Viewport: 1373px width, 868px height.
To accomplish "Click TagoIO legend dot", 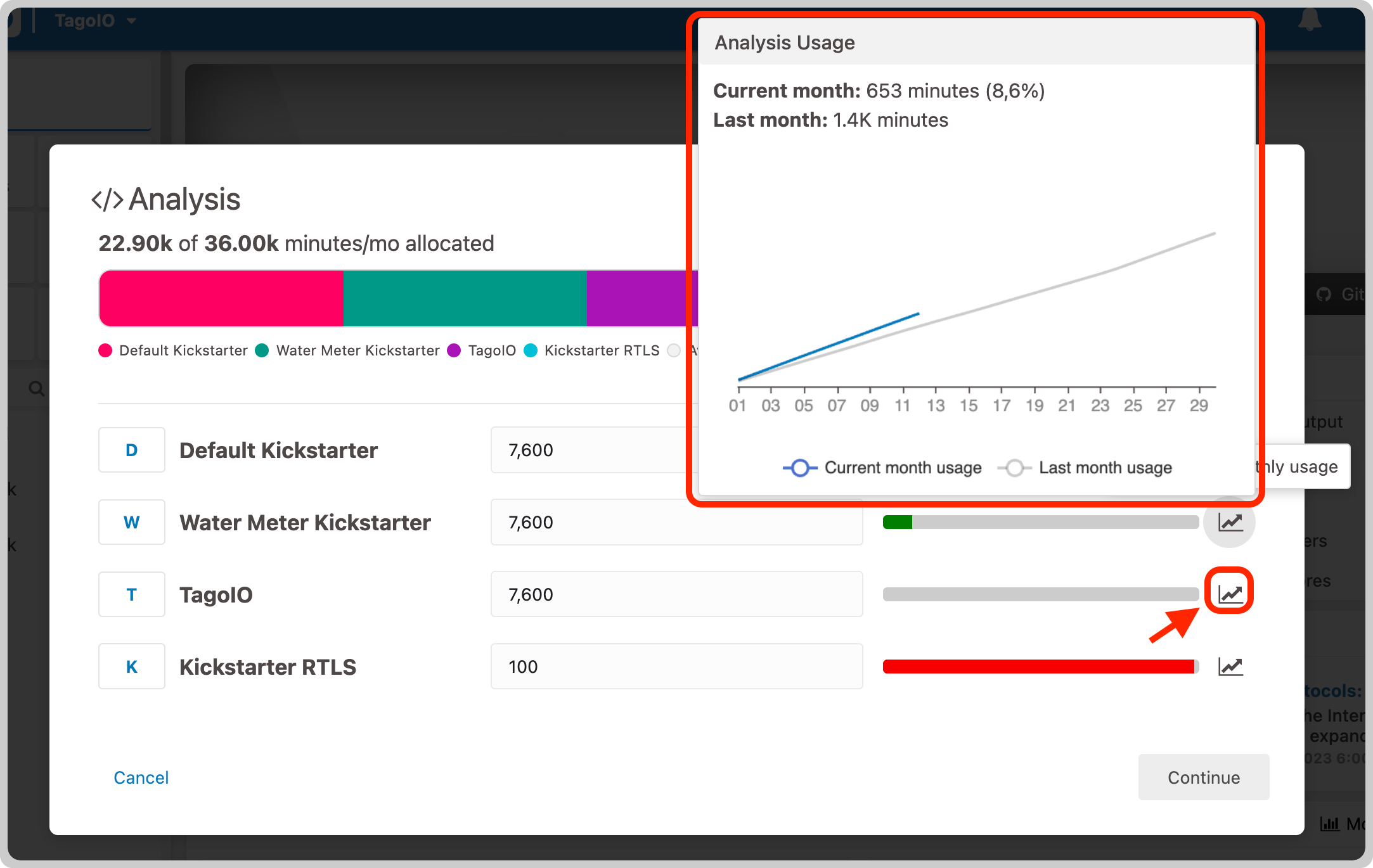I will (454, 350).
